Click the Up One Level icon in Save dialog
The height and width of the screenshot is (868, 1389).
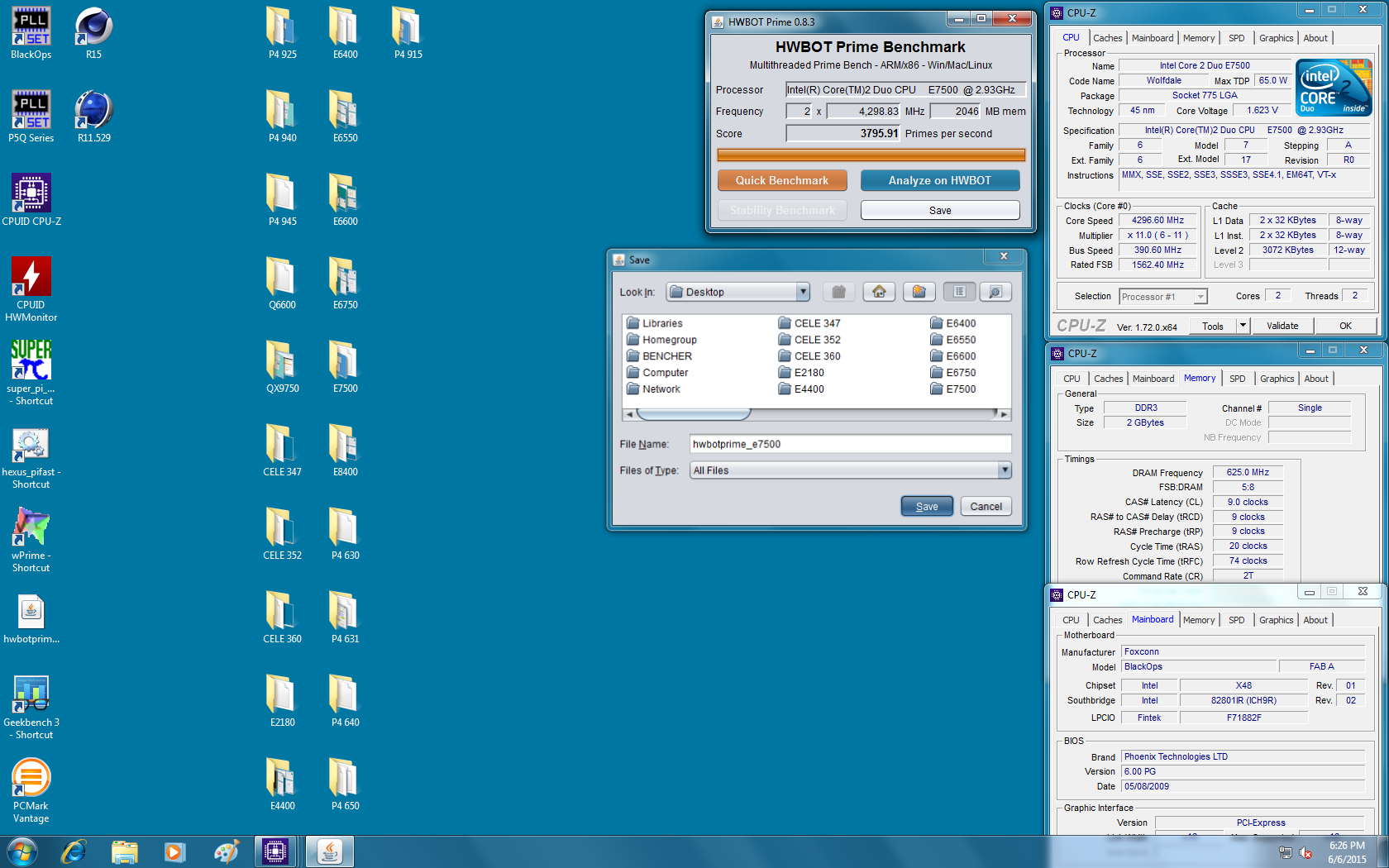click(x=838, y=292)
